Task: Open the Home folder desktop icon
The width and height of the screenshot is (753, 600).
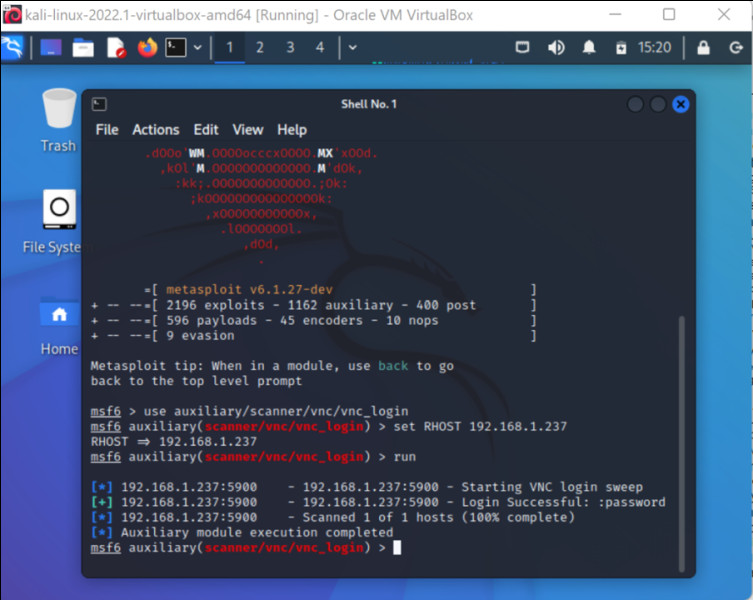Action: pyautogui.click(x=59, y=327)
